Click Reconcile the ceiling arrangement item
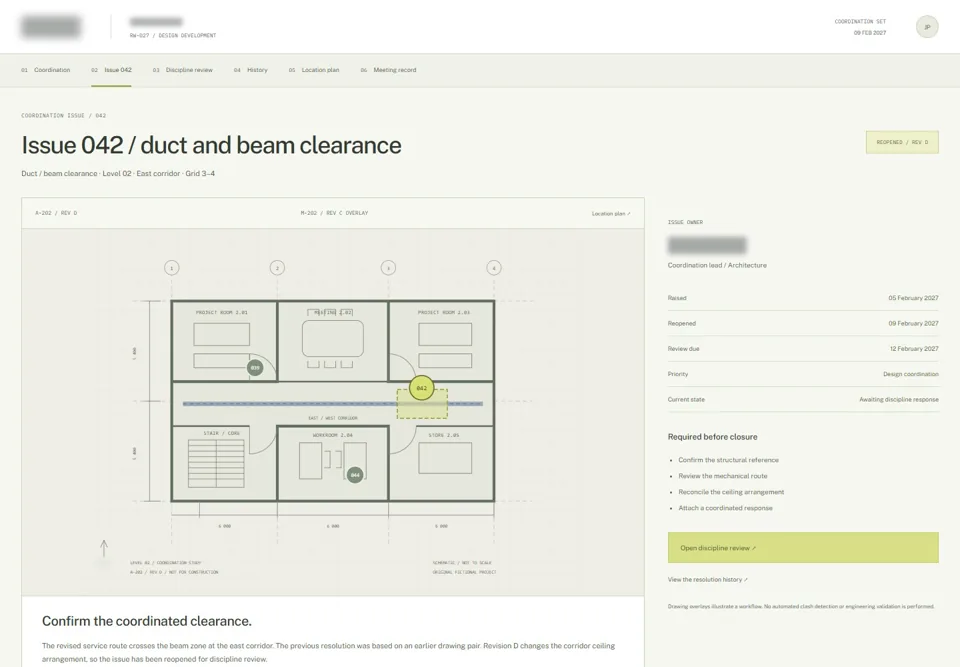The image size is (960, 667). pyautogui.click(x=731, y=492)
